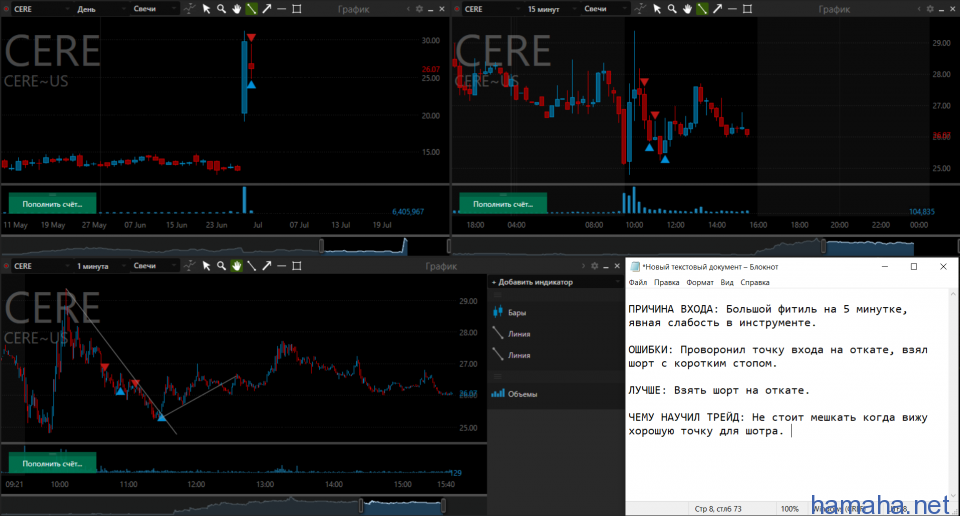Select the first Линия row in the indicator list
960x516 pixels.
[556, 334]
